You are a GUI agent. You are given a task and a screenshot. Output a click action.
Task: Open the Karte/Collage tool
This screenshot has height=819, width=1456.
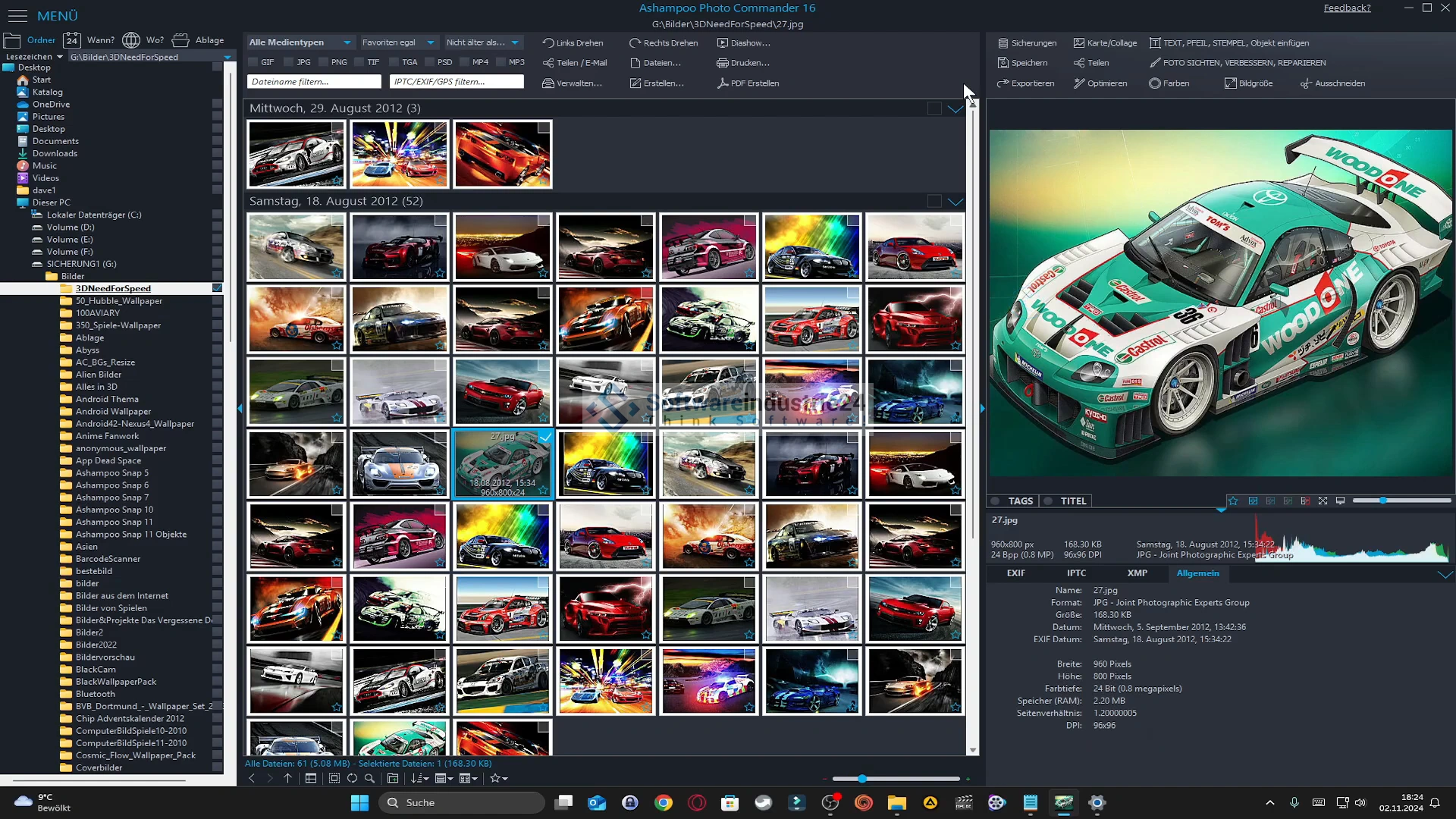(1105, 43)
